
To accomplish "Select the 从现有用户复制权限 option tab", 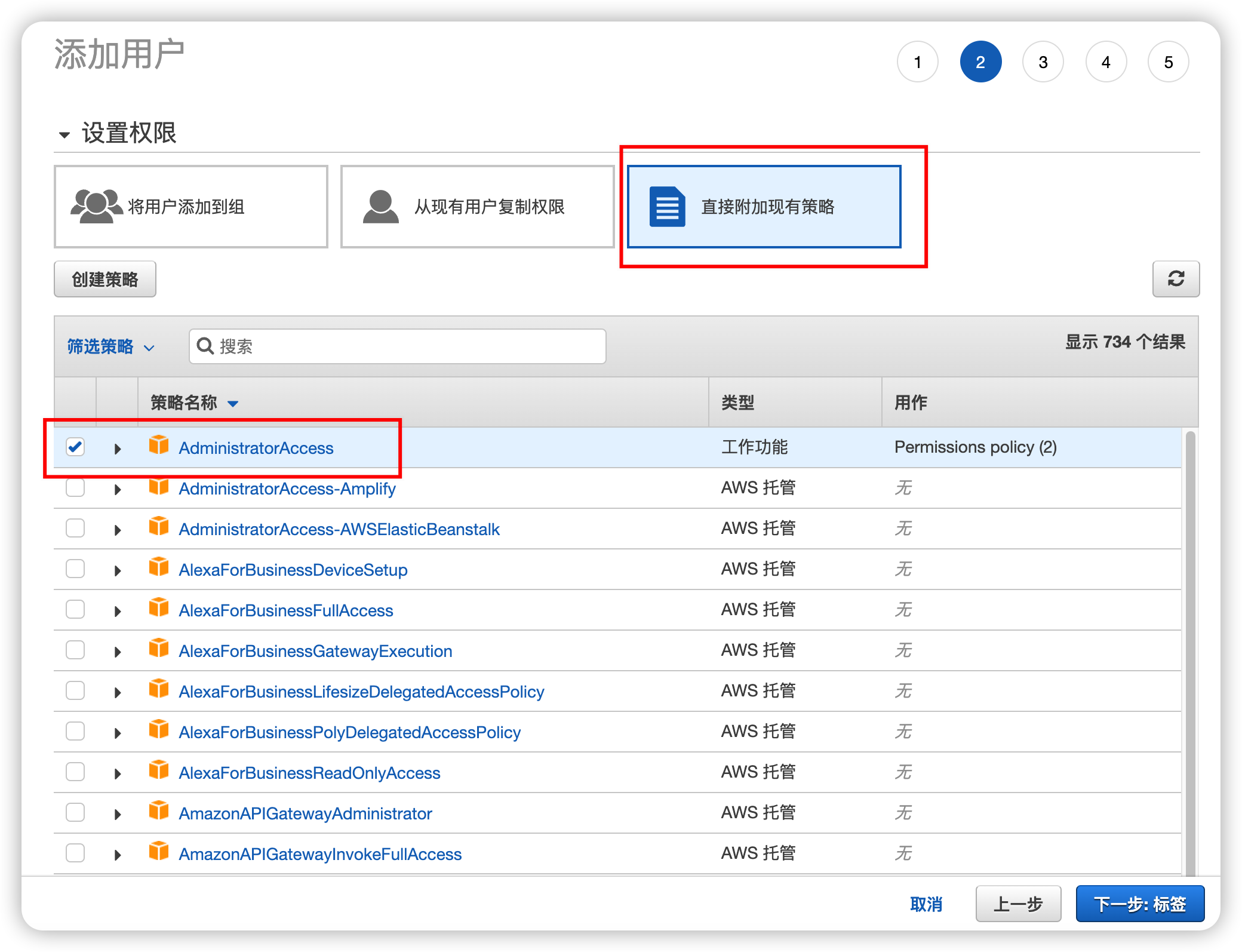I will point(477,207).
